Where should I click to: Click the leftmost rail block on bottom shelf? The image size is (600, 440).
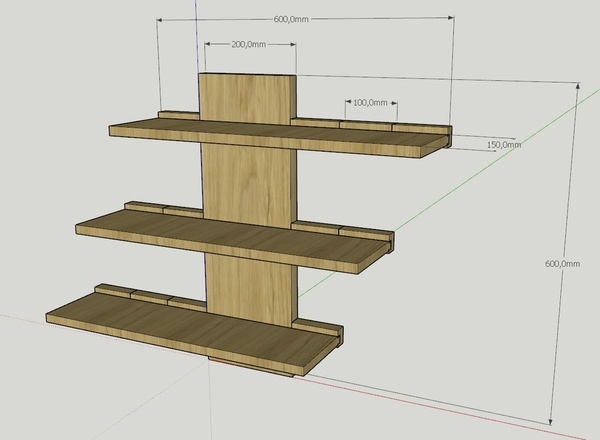112,291
